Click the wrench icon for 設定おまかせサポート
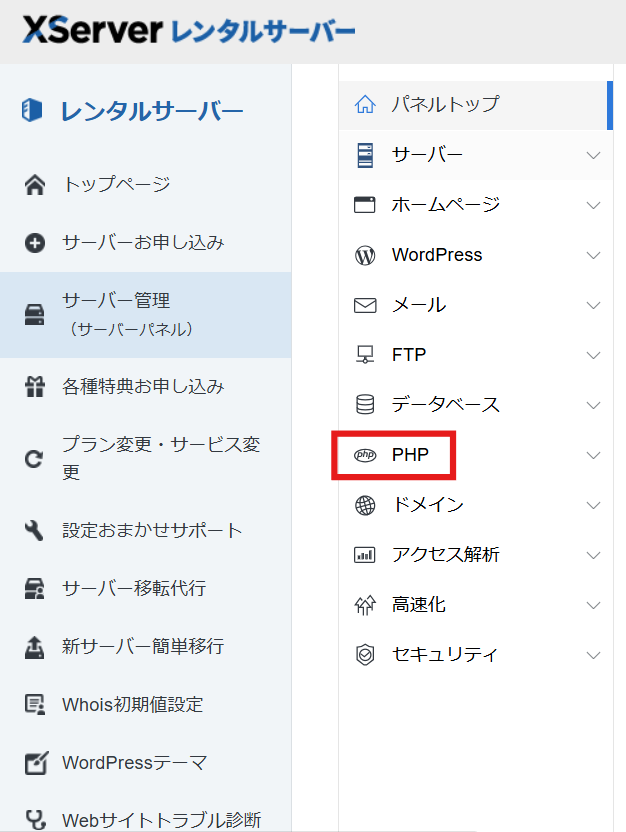626x832 pixels. coord(34,531)
